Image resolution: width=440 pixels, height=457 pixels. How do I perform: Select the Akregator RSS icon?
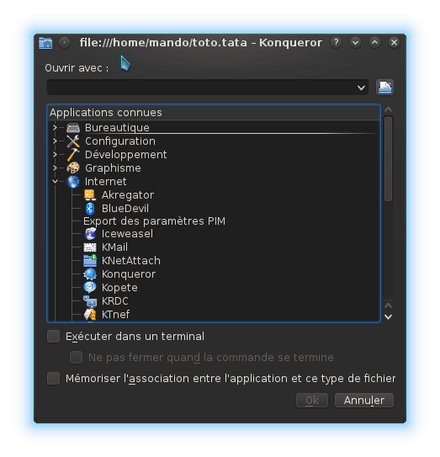(x=90, y=195)
